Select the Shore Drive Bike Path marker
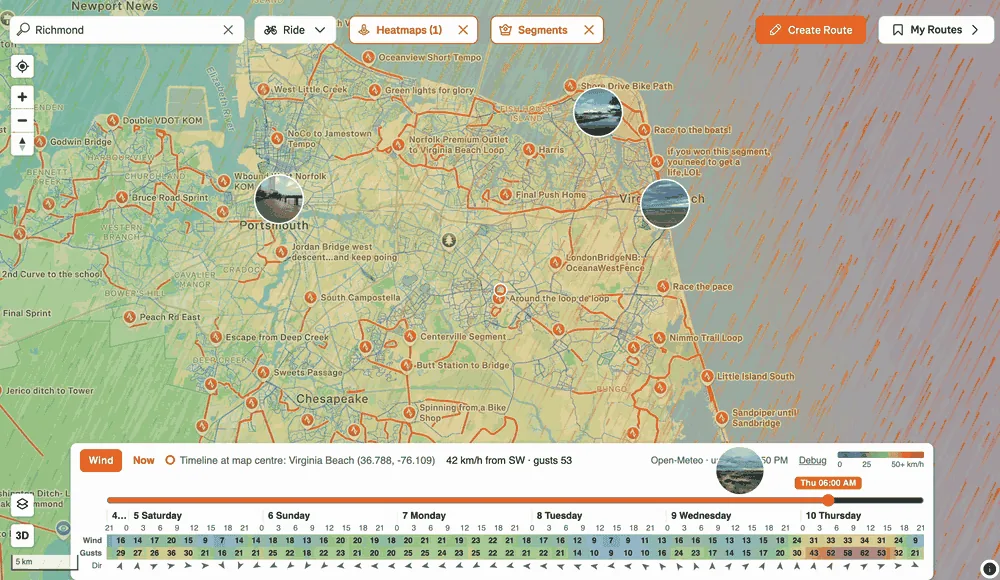The width and height of the screenshot is (1000, 580). (570, 86)
